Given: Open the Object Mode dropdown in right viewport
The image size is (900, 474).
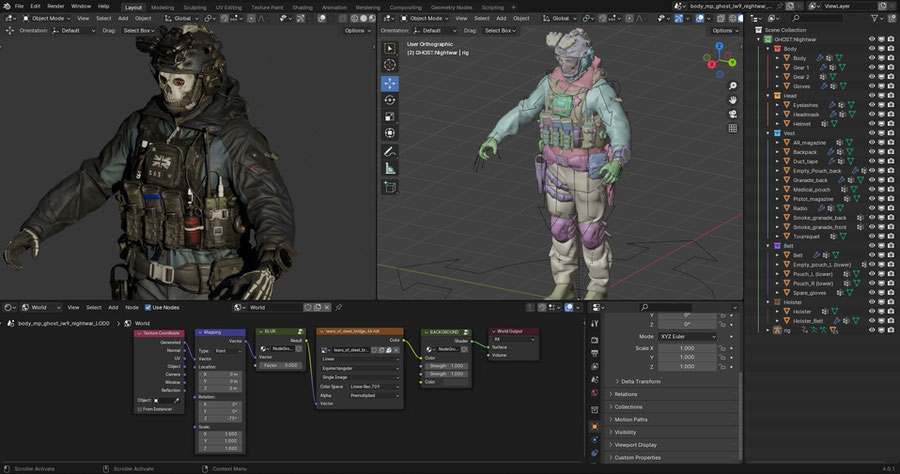Looking at the screenshot, I should pyautogui.click(x=424, y=18).
